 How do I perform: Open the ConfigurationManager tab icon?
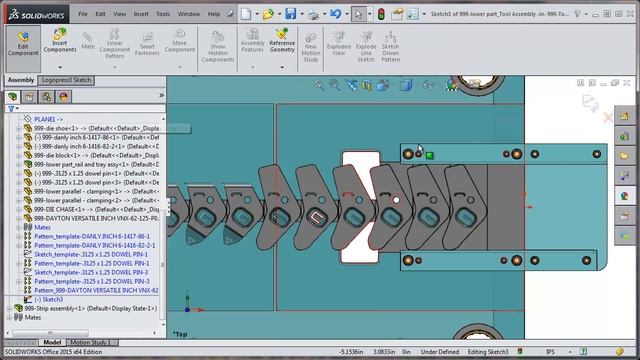(x=46, y=97)
